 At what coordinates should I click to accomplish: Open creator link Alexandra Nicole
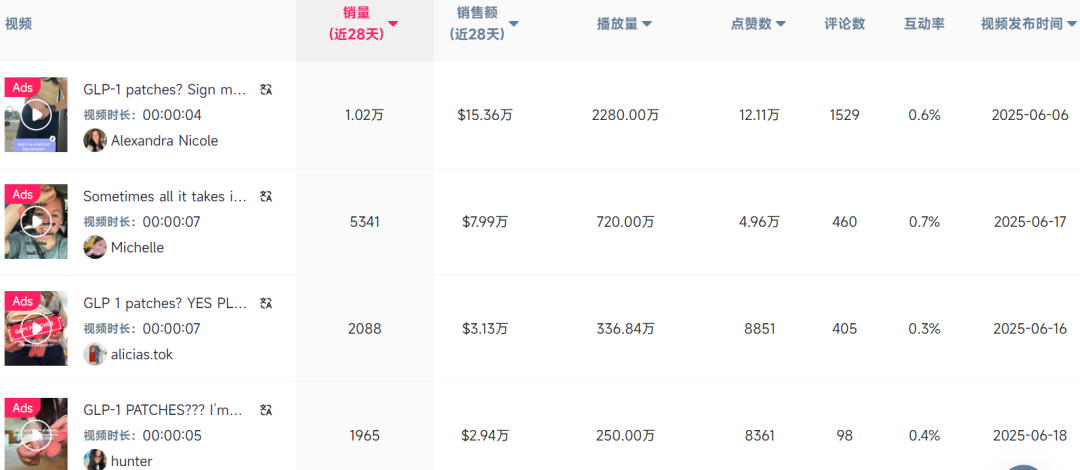[x=164, y=141]
